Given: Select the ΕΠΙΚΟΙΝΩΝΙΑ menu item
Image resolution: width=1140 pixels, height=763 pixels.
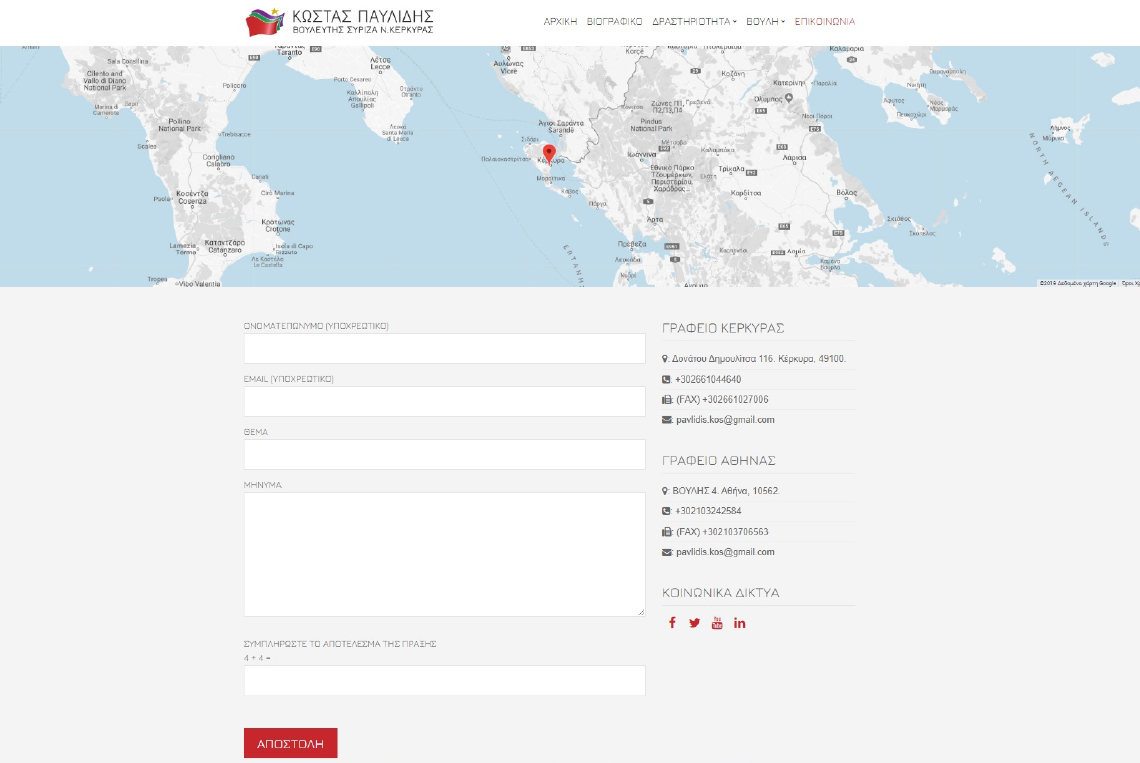Looking at the screenshot, I should (824, 22).
